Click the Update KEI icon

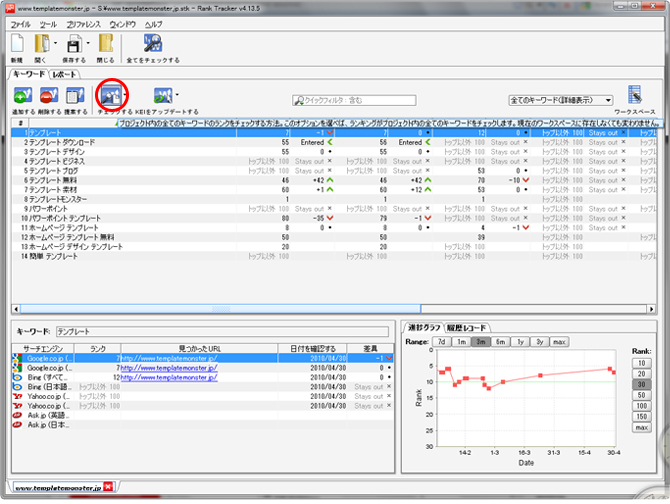click(x=163, y=95)
